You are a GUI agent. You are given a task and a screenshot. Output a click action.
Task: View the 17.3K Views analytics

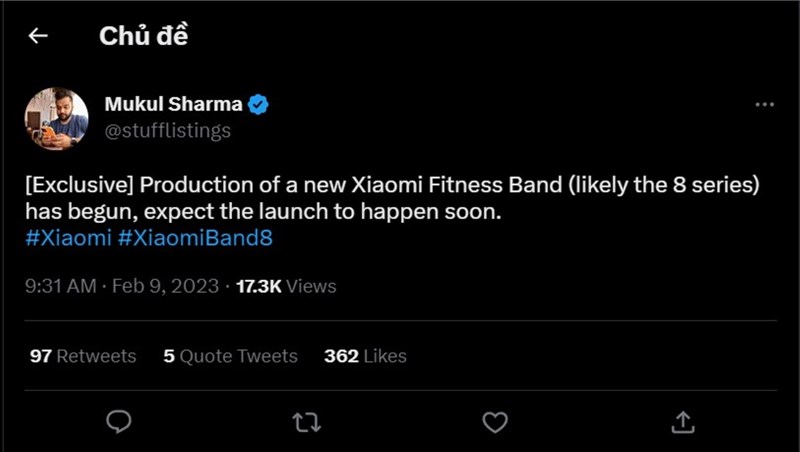pos(286,286)
